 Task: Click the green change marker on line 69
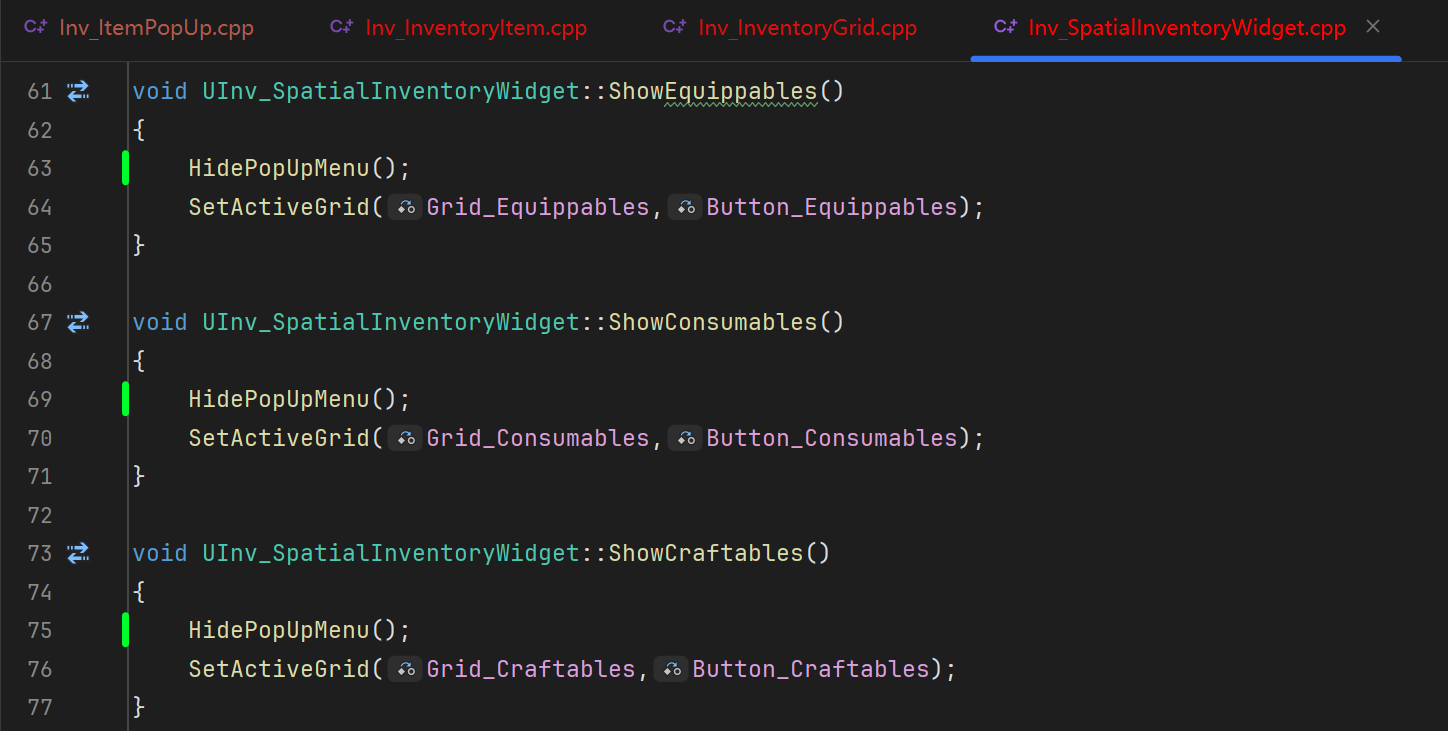(125, 399)
